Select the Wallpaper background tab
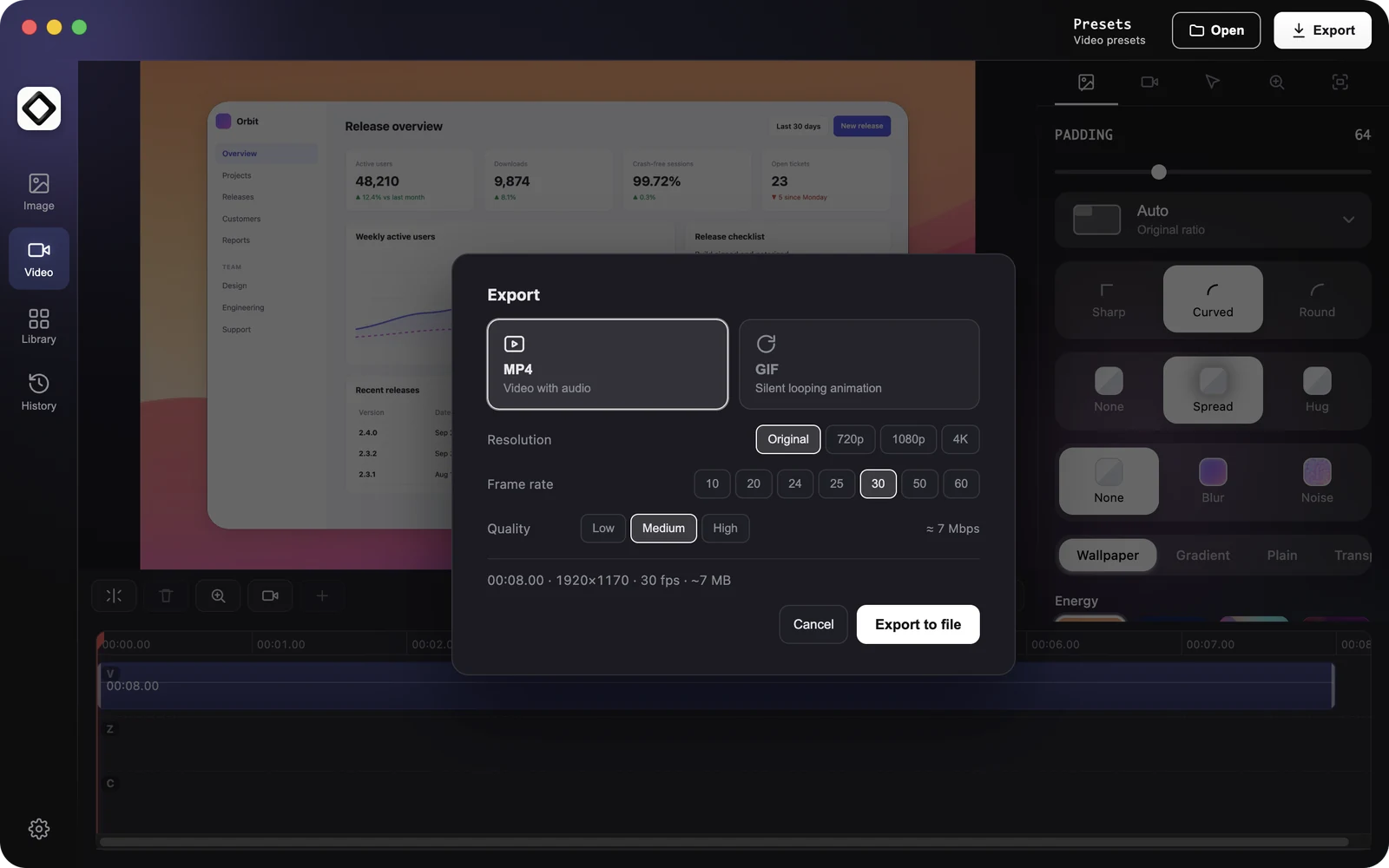The image size is (1389, 868). (x=1108, y=556)
